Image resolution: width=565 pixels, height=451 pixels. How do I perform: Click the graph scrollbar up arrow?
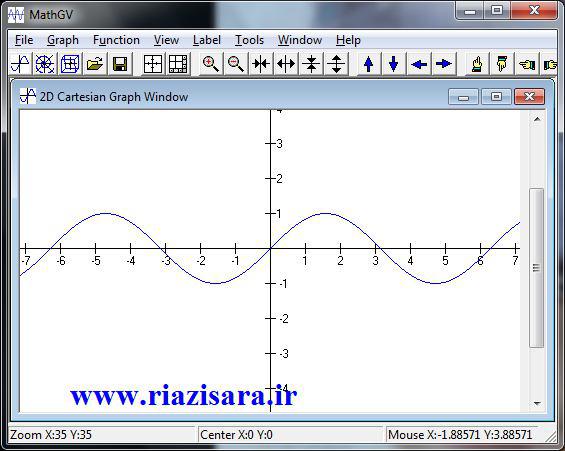tap(537, 119)
